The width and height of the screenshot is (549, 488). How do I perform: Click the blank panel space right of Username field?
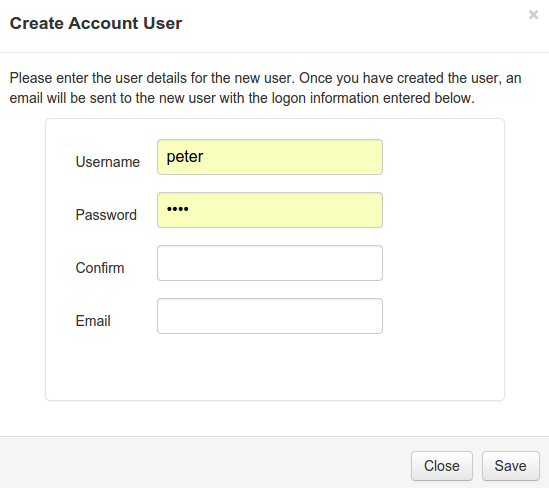tap(443, 157)
